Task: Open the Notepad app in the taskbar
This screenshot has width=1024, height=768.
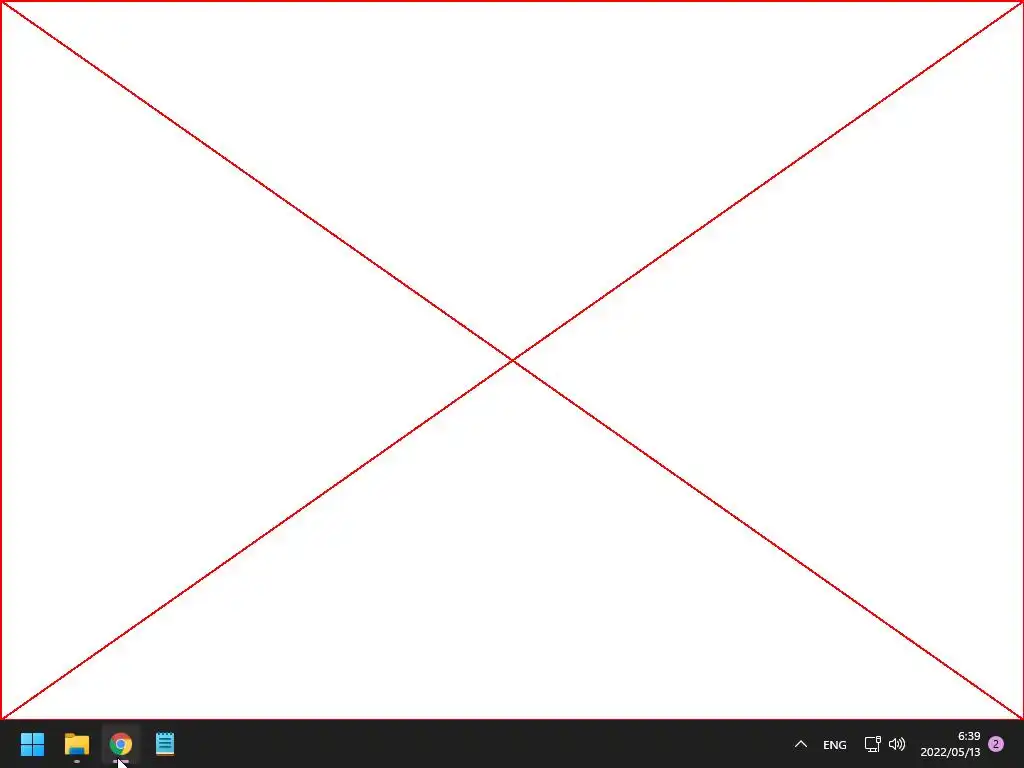Action: (165, 744)
